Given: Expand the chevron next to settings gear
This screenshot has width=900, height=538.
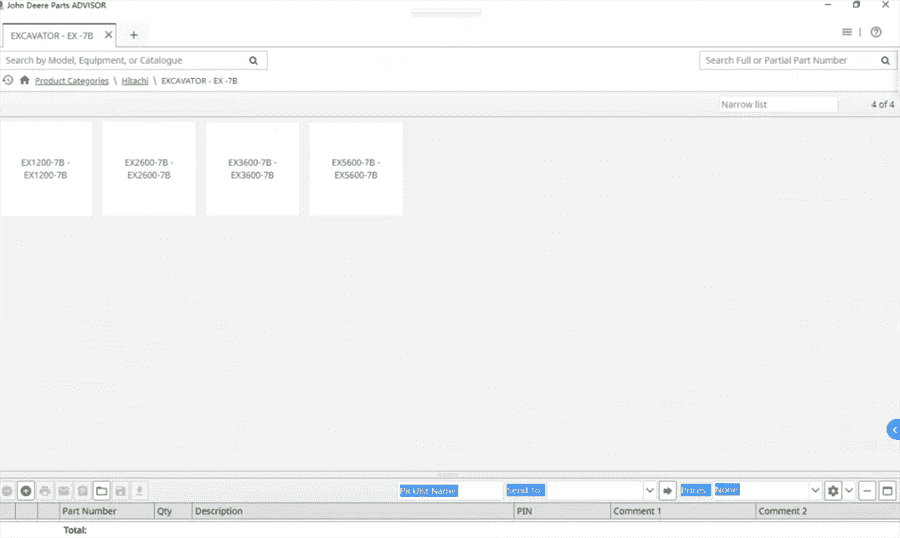Looking at the screenshot, I should (x=849, y=491).
